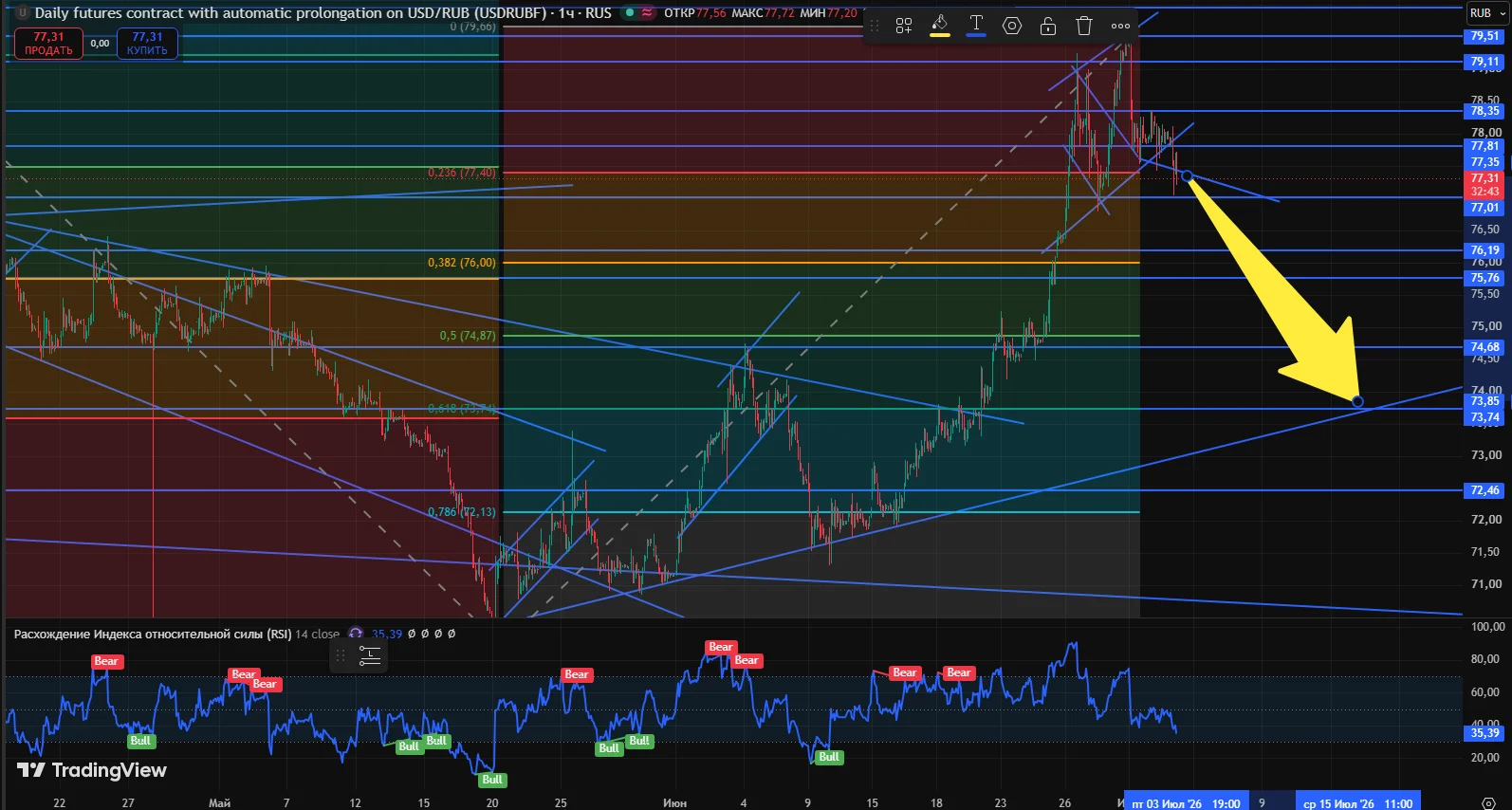Click the RSI axis 35,39 value label
The height and width of the screenshot is (810, 1512).
tap(1485, 732)
